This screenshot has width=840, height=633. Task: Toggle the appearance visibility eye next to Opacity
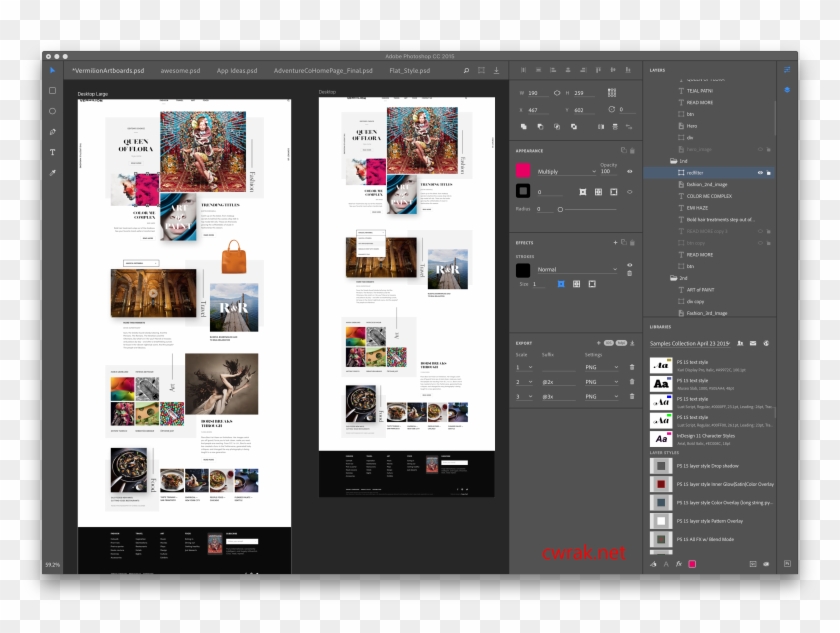631,171
